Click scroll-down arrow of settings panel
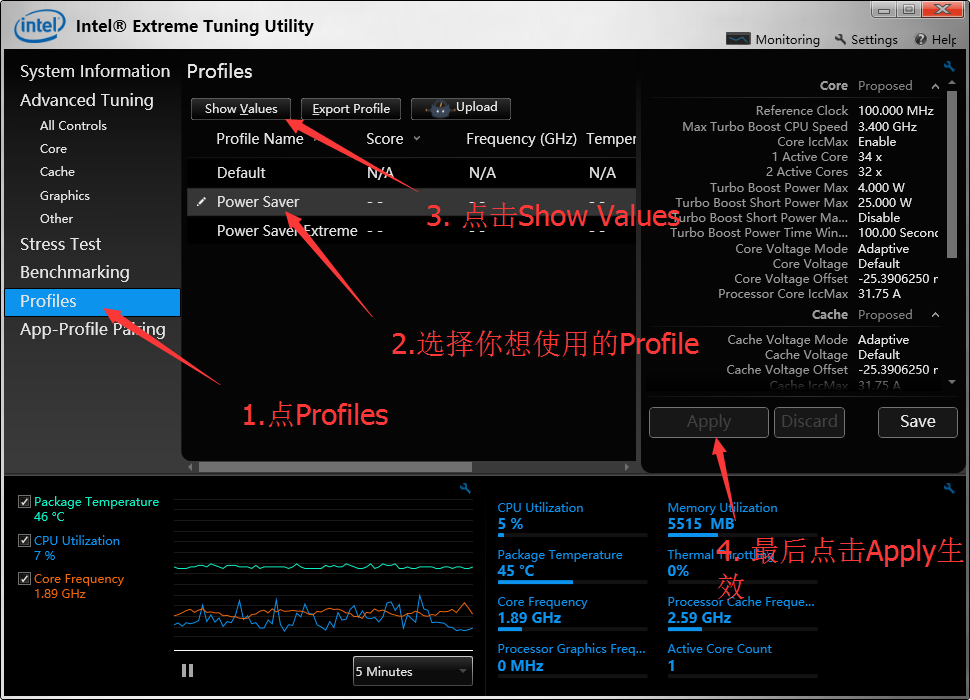This screenshot has width=970, height=700. click(x=952, y=382)
